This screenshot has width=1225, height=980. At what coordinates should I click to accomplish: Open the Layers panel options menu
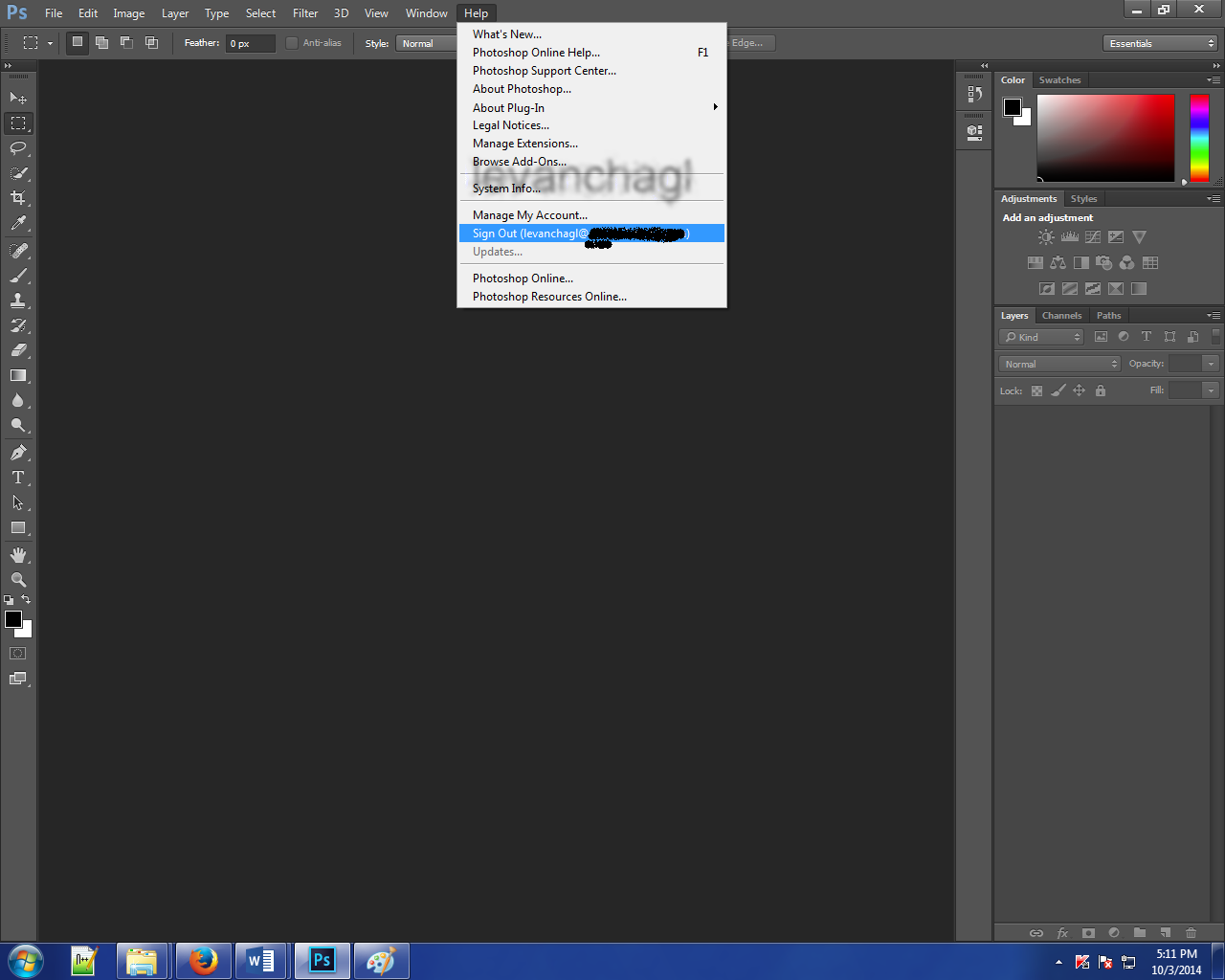[1214, 316]
